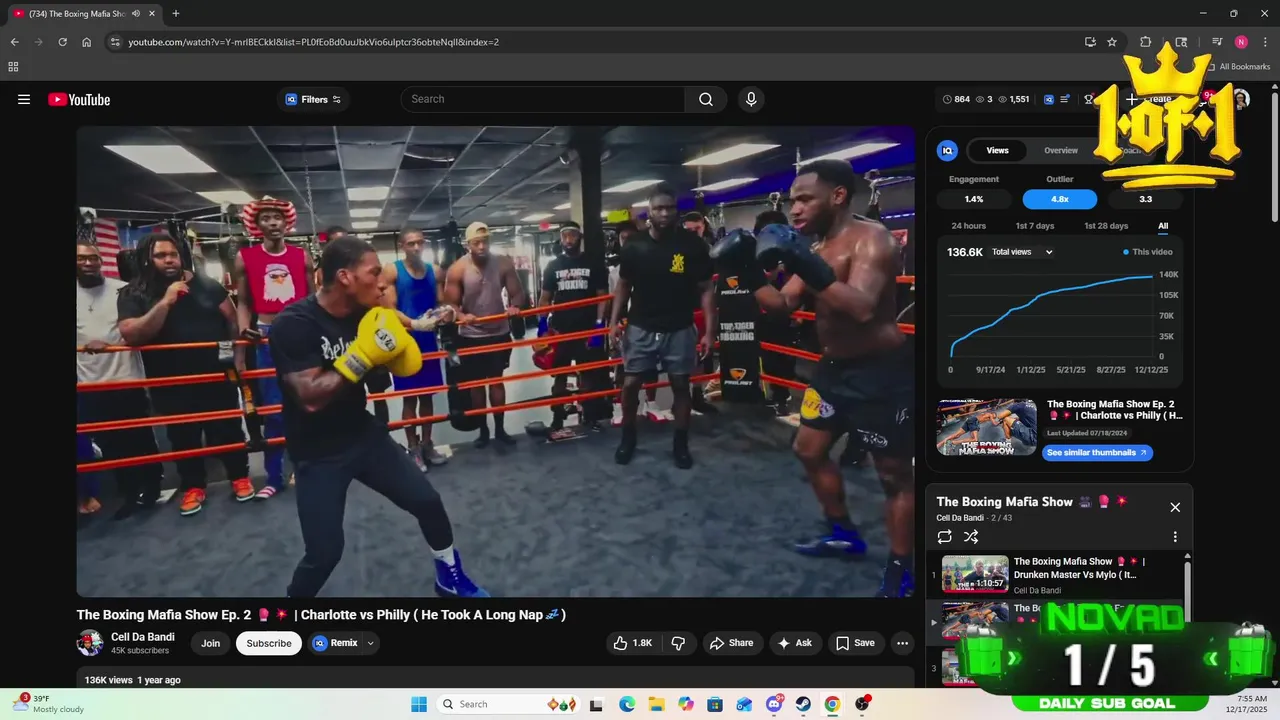Open the apps grid in the bookmarks bar

point(13,67)
